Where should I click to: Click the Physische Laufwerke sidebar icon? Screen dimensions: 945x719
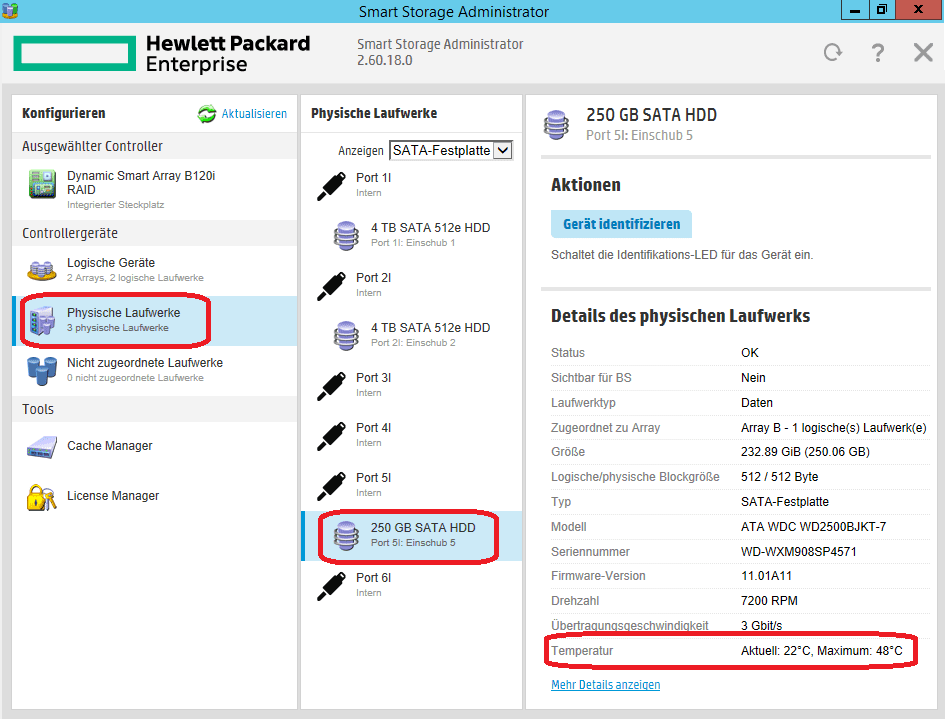[42, 321]
